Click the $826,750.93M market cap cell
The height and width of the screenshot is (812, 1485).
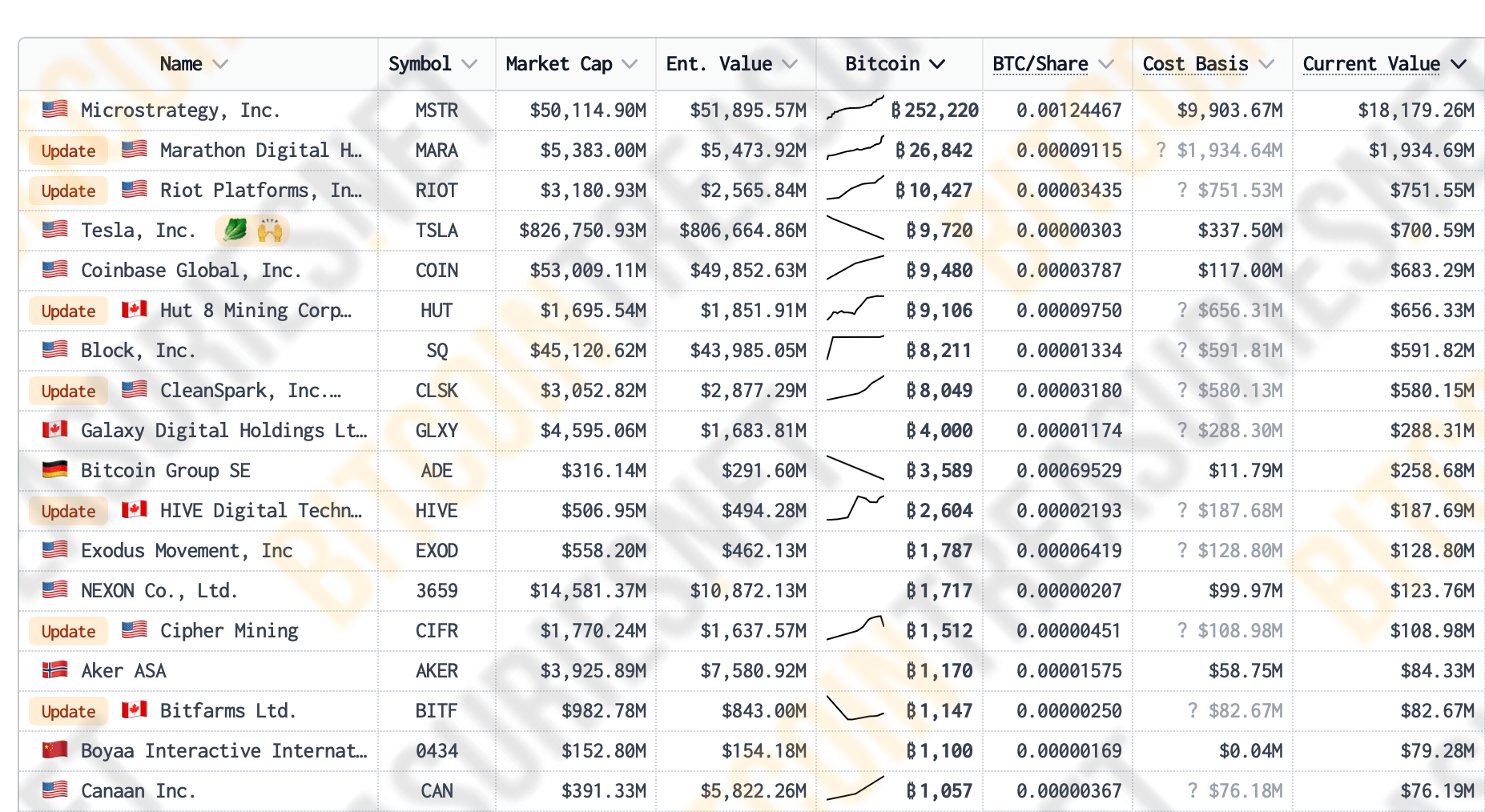point(582,231)
